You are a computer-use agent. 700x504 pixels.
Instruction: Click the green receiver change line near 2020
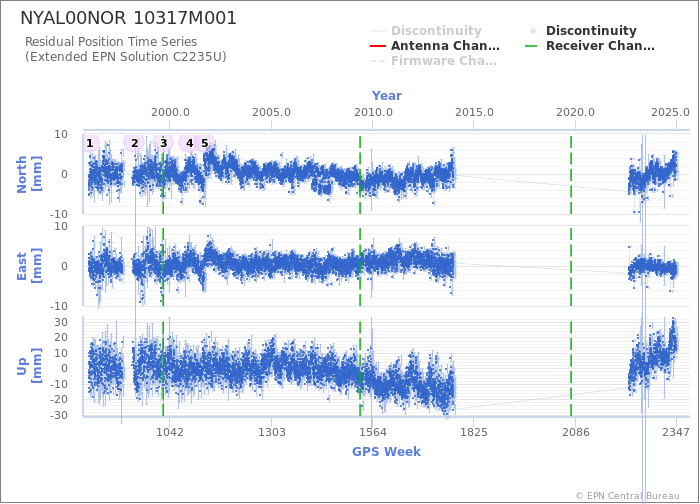pyautogui.click(x=571, y=277)
